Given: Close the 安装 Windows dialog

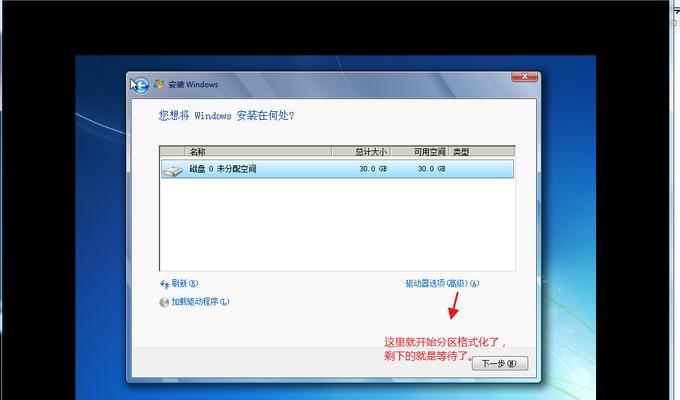Looking at the screenshot, I should (524, 76).
